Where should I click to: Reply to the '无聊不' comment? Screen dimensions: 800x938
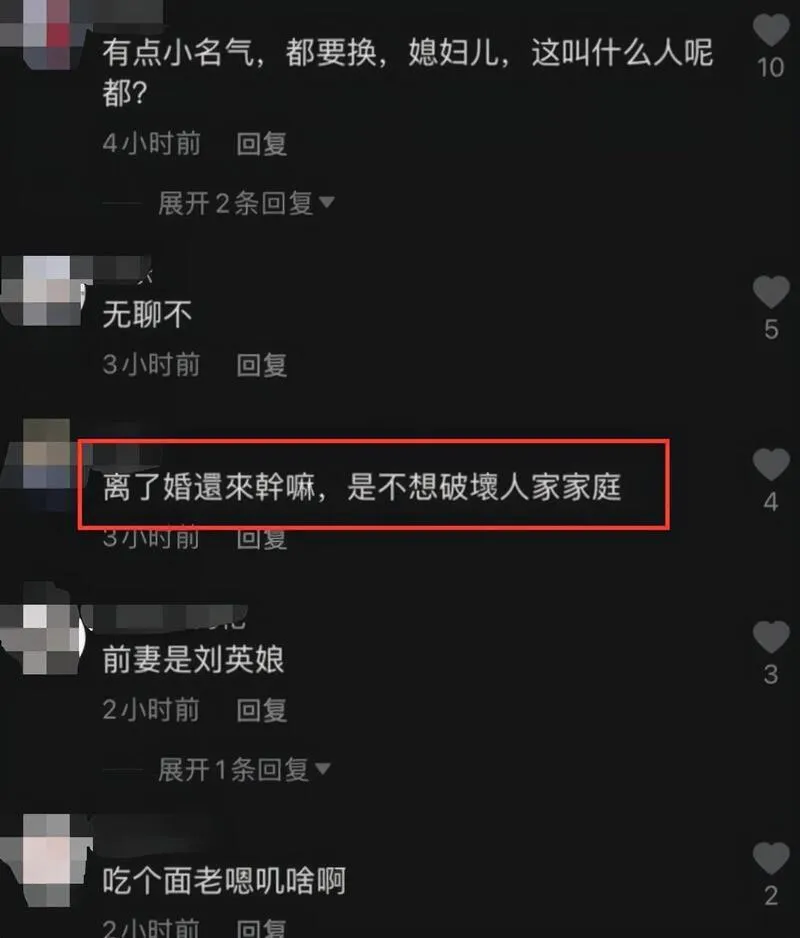click(x=261, y=365)
